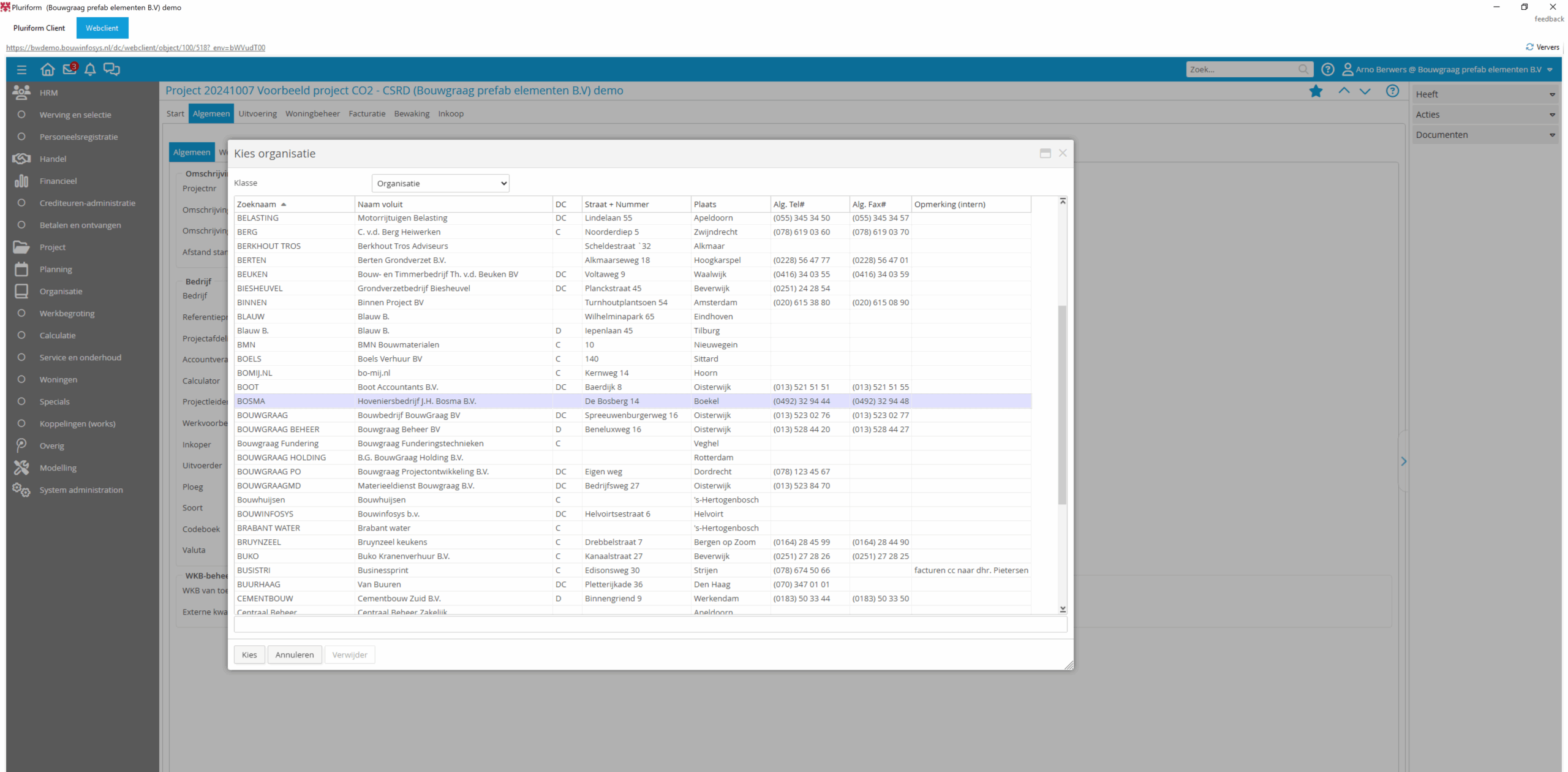The image size is (1568, 772).
Task: Click the organisation list vertical scrollbar
Action: tap(1062, 404)
